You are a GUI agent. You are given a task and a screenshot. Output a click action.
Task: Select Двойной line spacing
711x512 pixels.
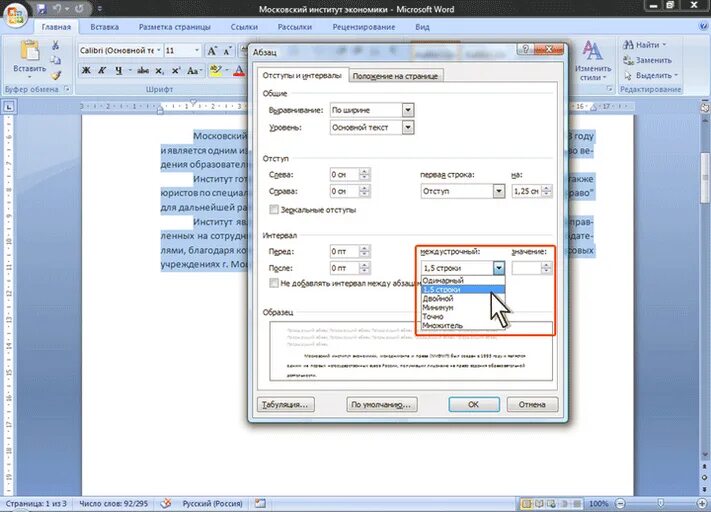463,298
